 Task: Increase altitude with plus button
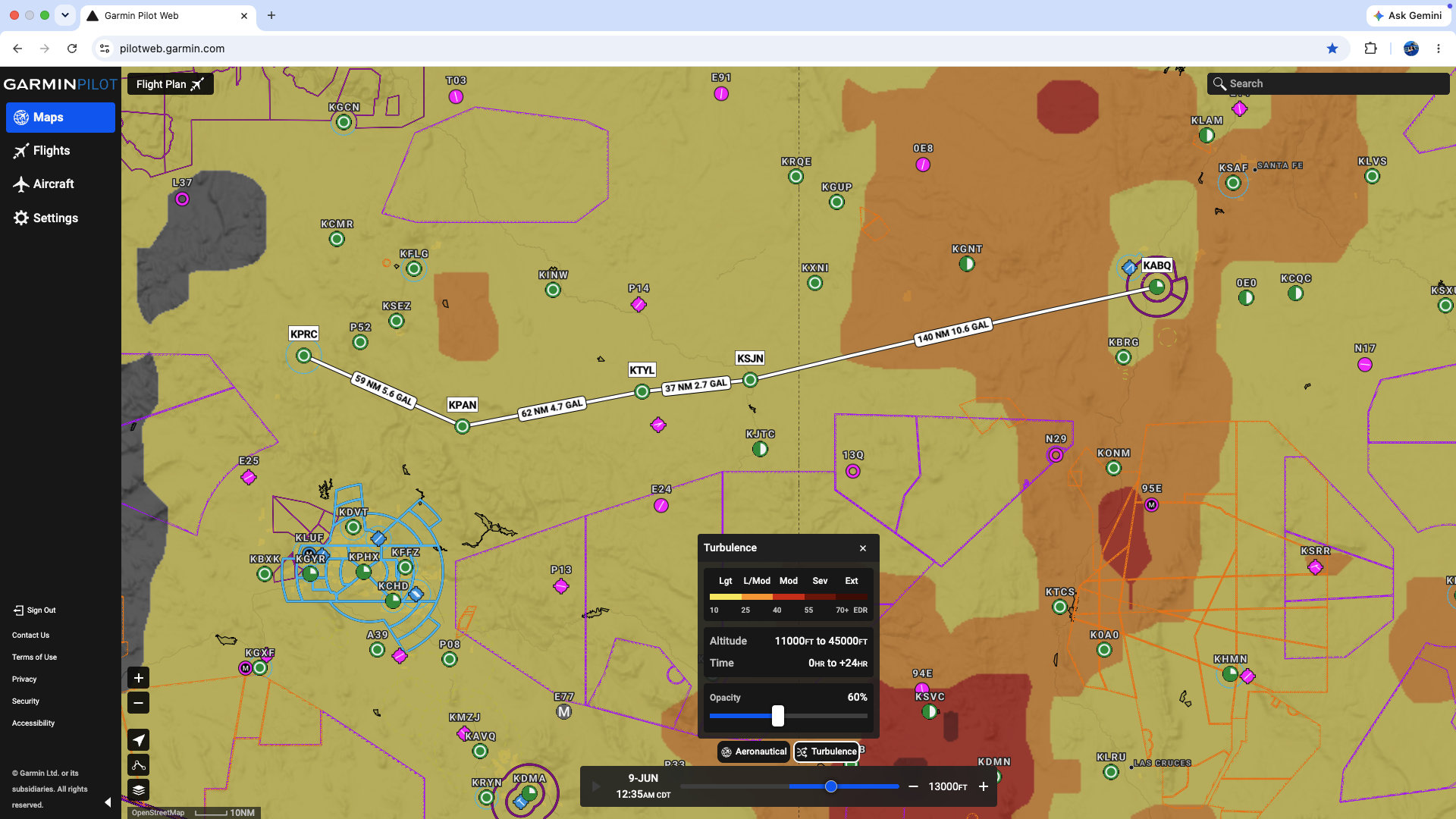click(984, 787)
